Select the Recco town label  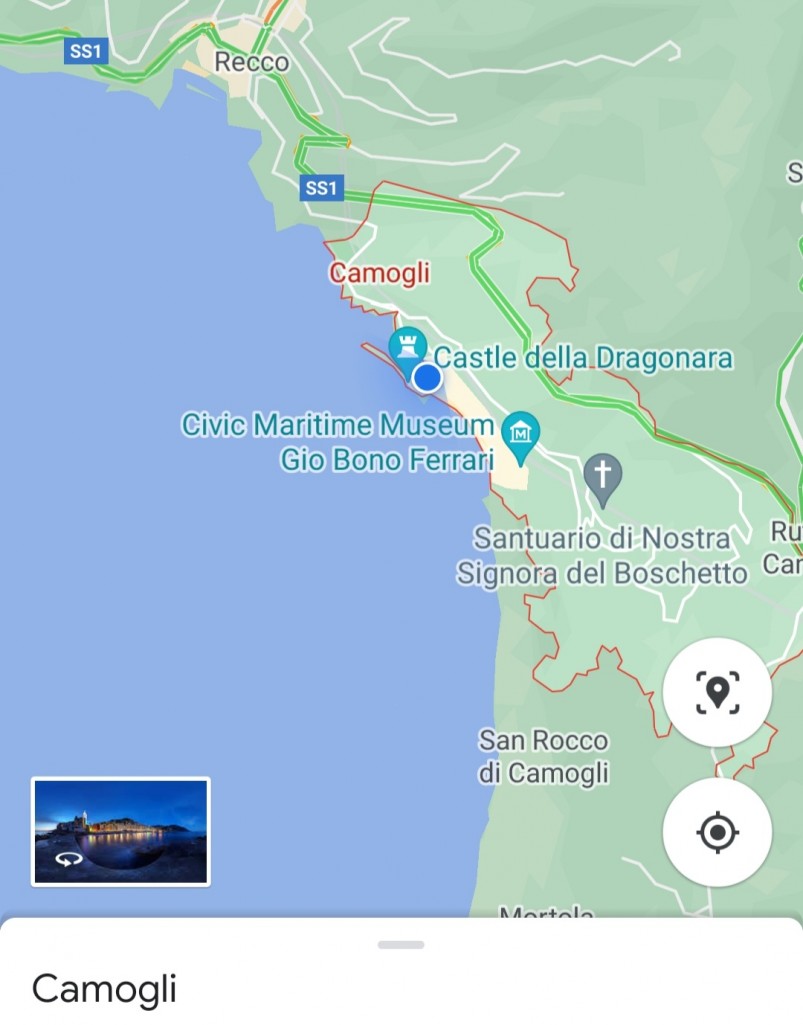pyautogui.click(x=252, y=62)
